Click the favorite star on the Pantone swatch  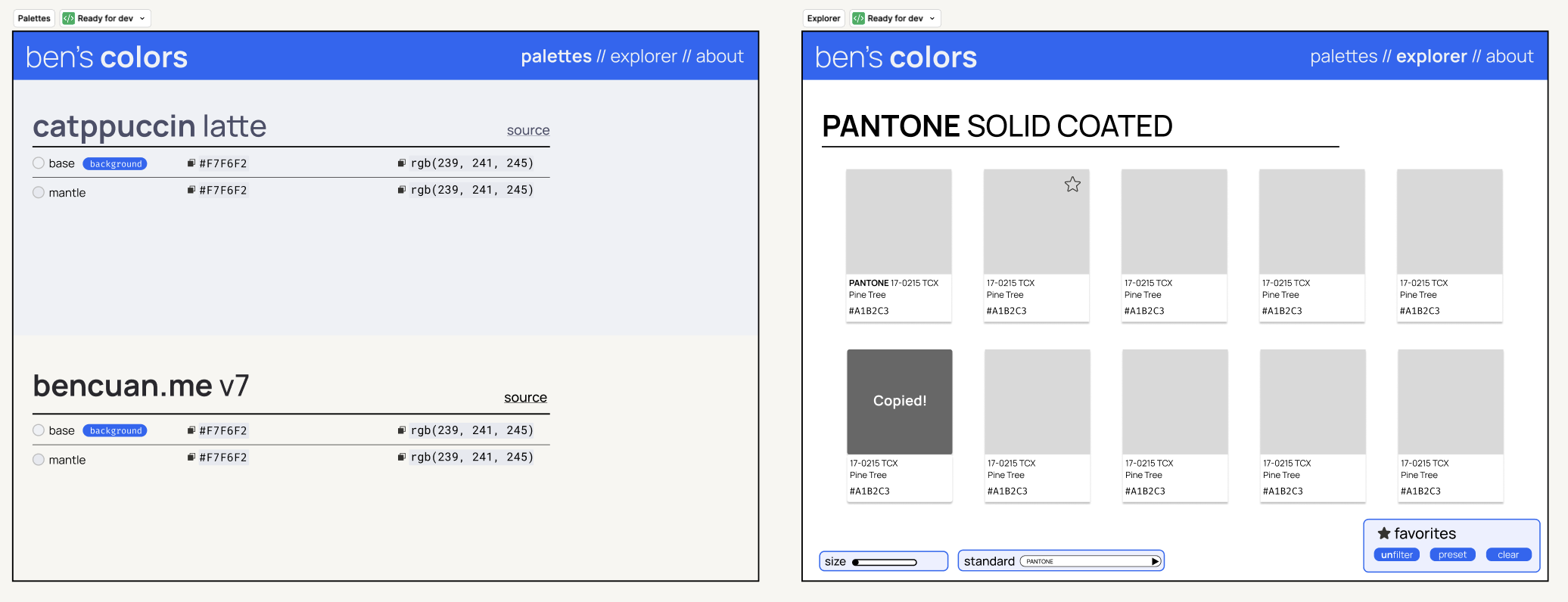1072,185
